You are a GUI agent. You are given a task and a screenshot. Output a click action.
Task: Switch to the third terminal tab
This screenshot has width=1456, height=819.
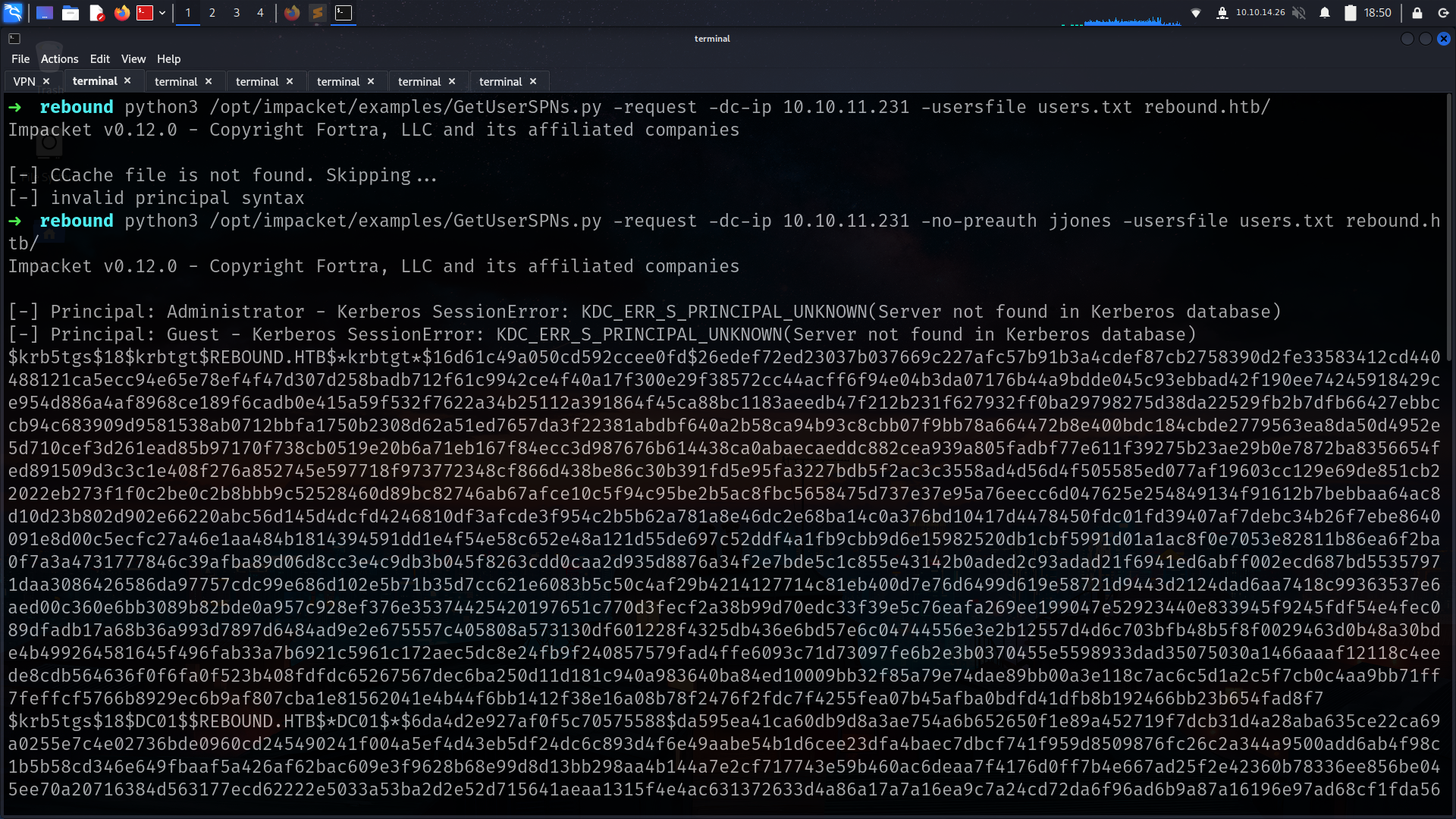176,82
